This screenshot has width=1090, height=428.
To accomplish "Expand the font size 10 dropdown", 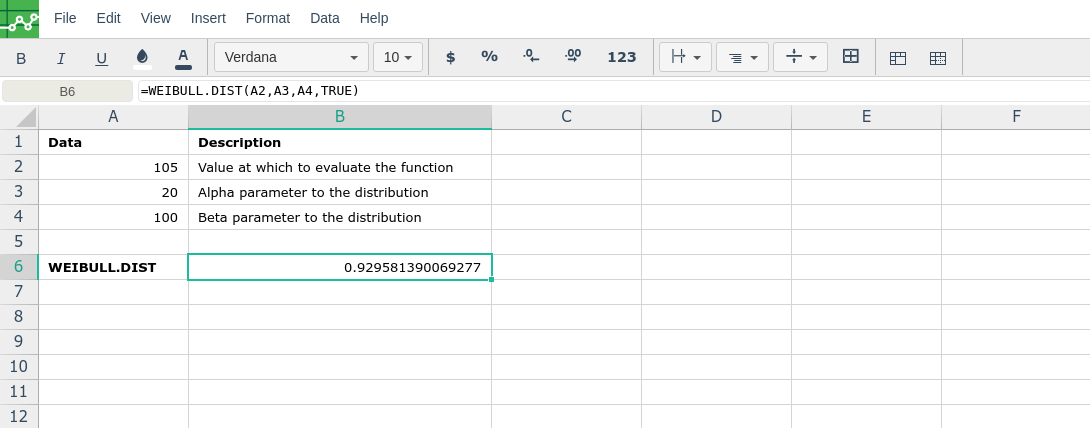I will pos(398,57).
